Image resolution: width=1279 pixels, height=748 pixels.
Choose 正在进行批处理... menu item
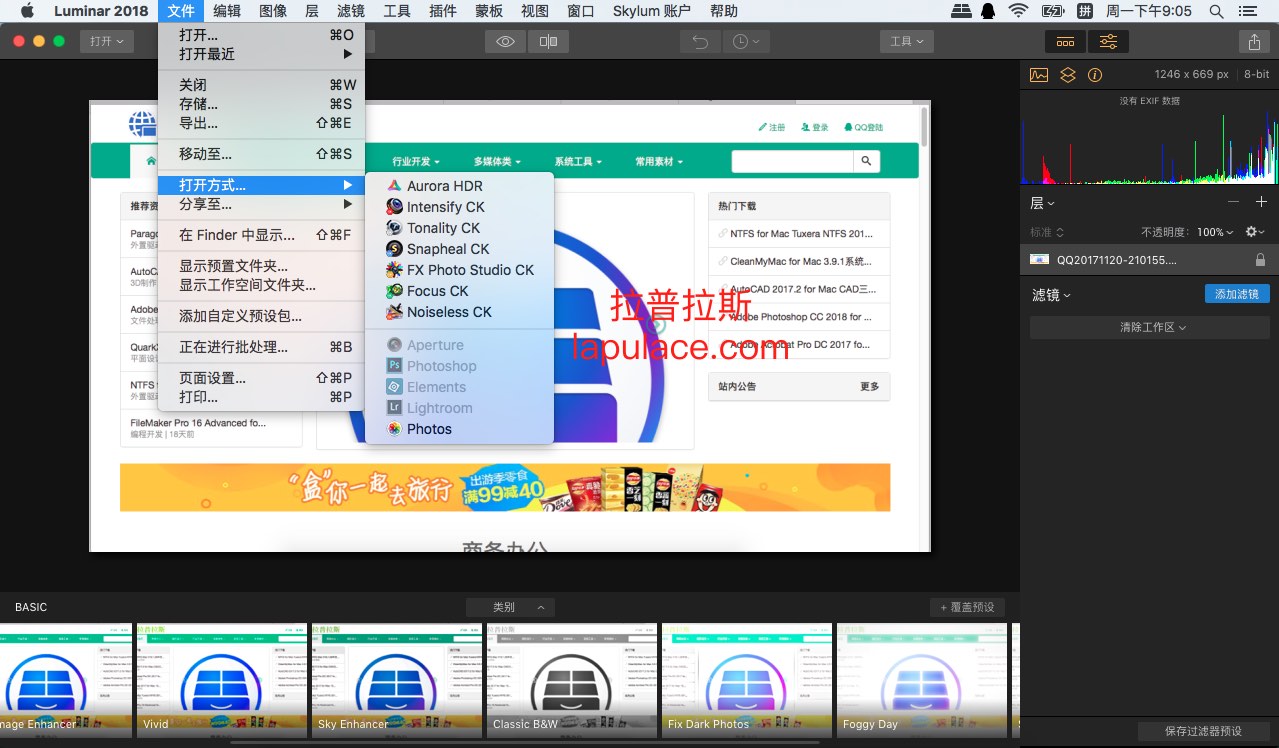click(261, 347)
